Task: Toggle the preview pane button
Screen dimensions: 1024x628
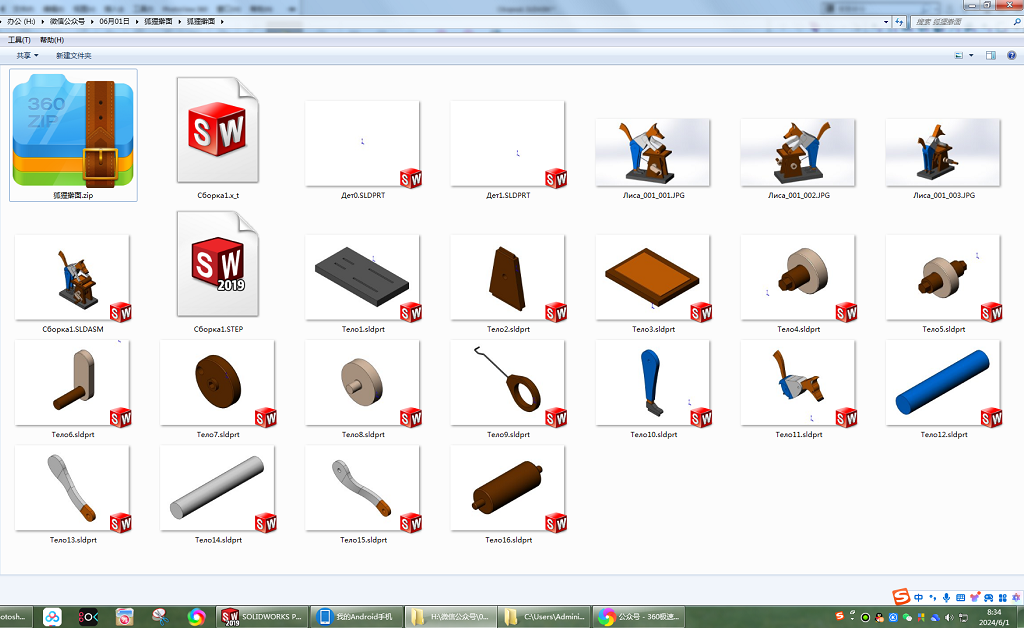Action: click(x=991, y=55)
